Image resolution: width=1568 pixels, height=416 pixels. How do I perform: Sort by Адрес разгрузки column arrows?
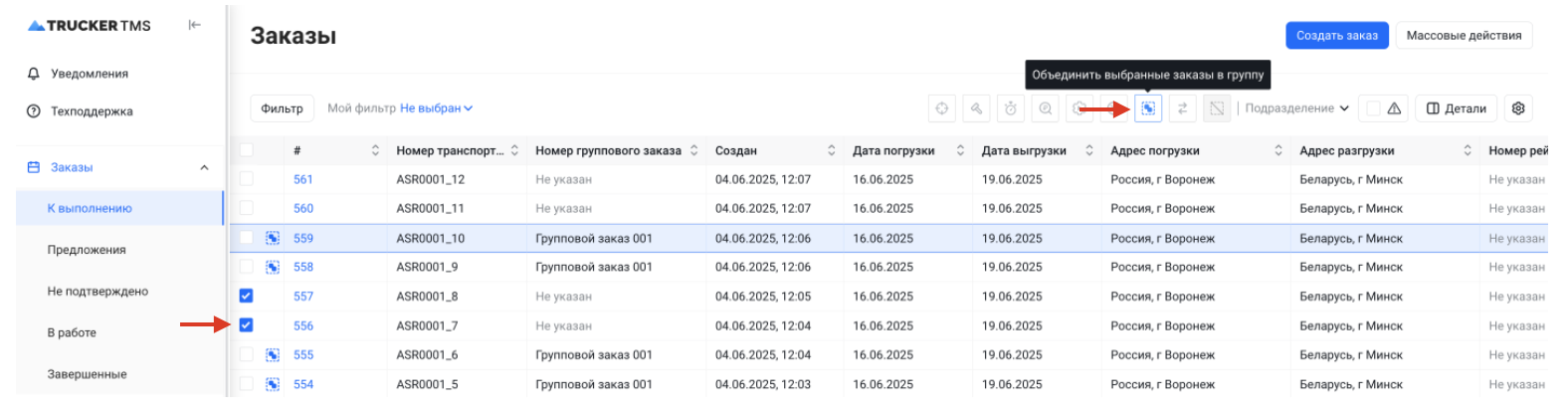[x=1468, y=150]
